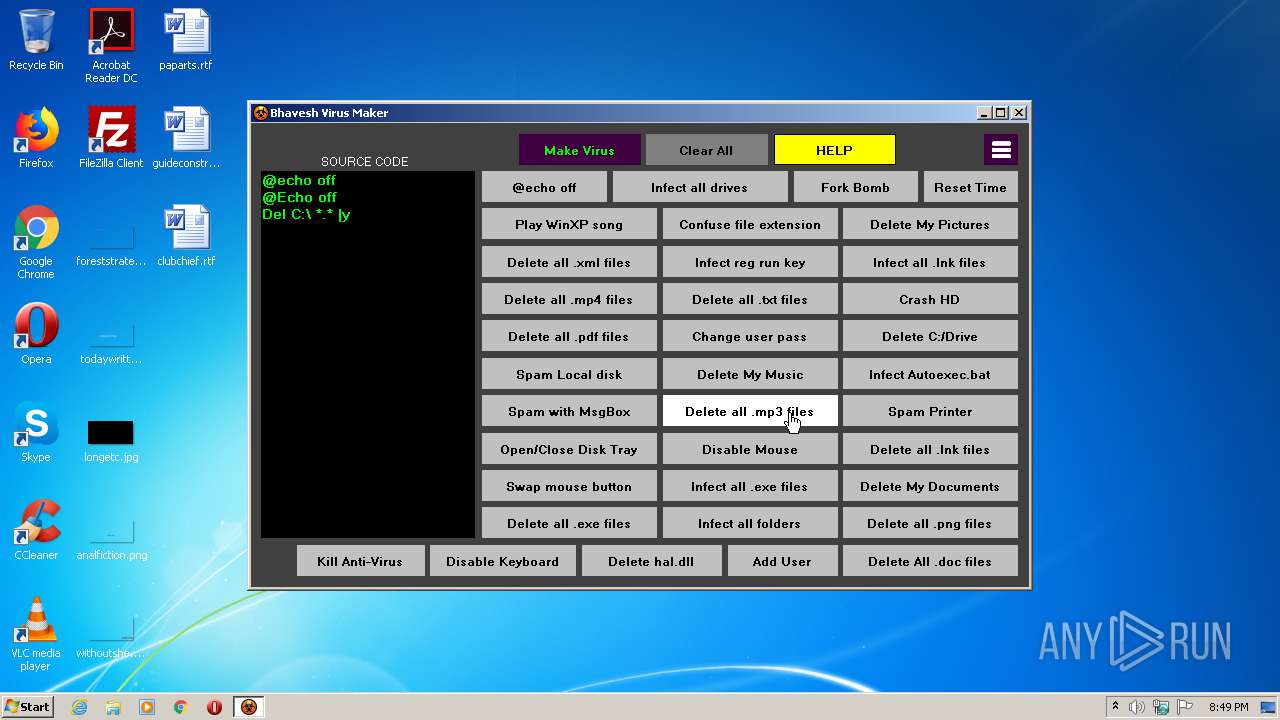Screen dimensions: 1280x720
Task: Click Spam with MsgBox button
Action: point(569,411)
